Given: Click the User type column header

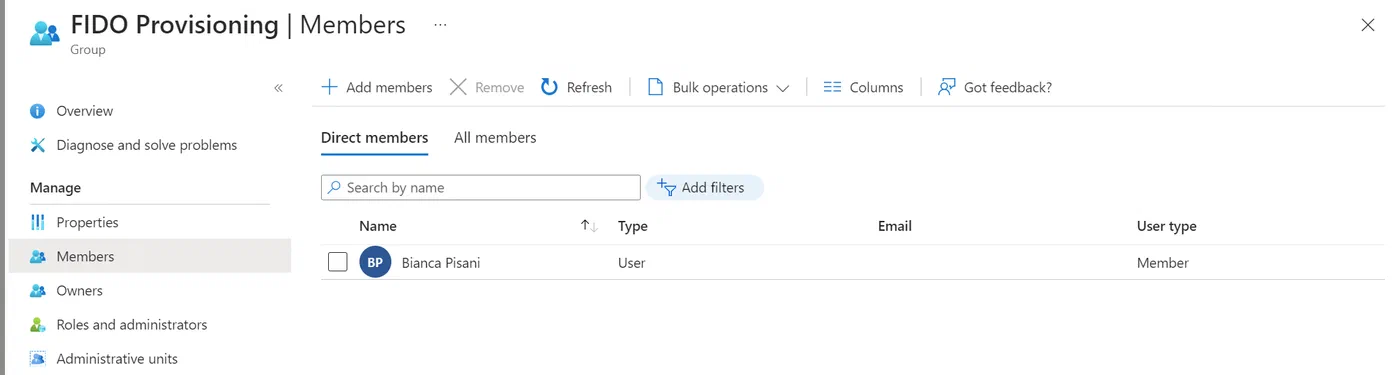Looking at the screenshot, I should [x=1167, y=226].
